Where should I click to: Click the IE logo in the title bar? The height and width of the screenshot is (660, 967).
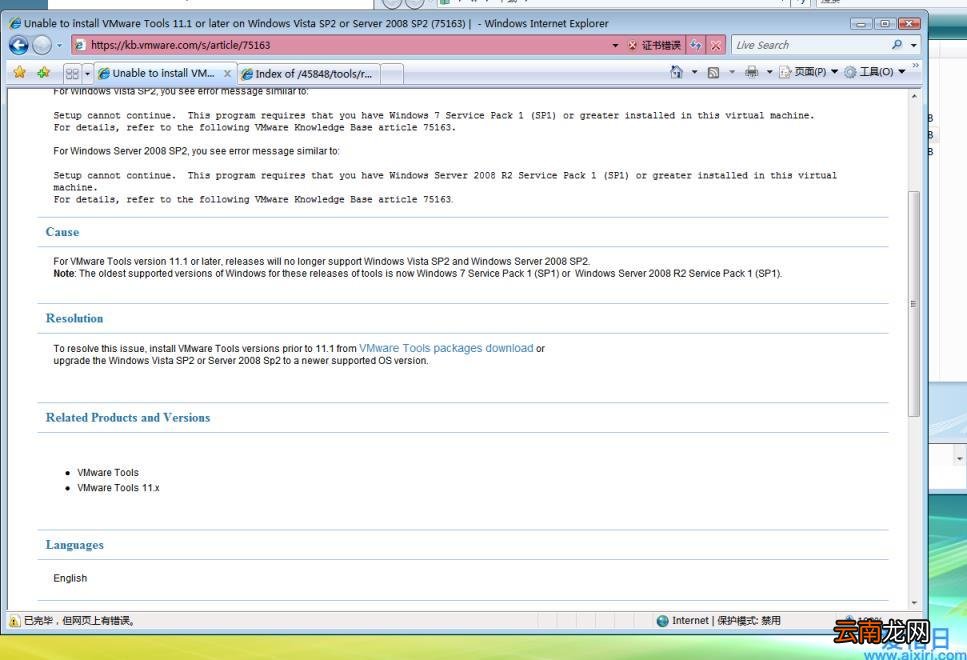pyautogui.click(x=15, y=23)
